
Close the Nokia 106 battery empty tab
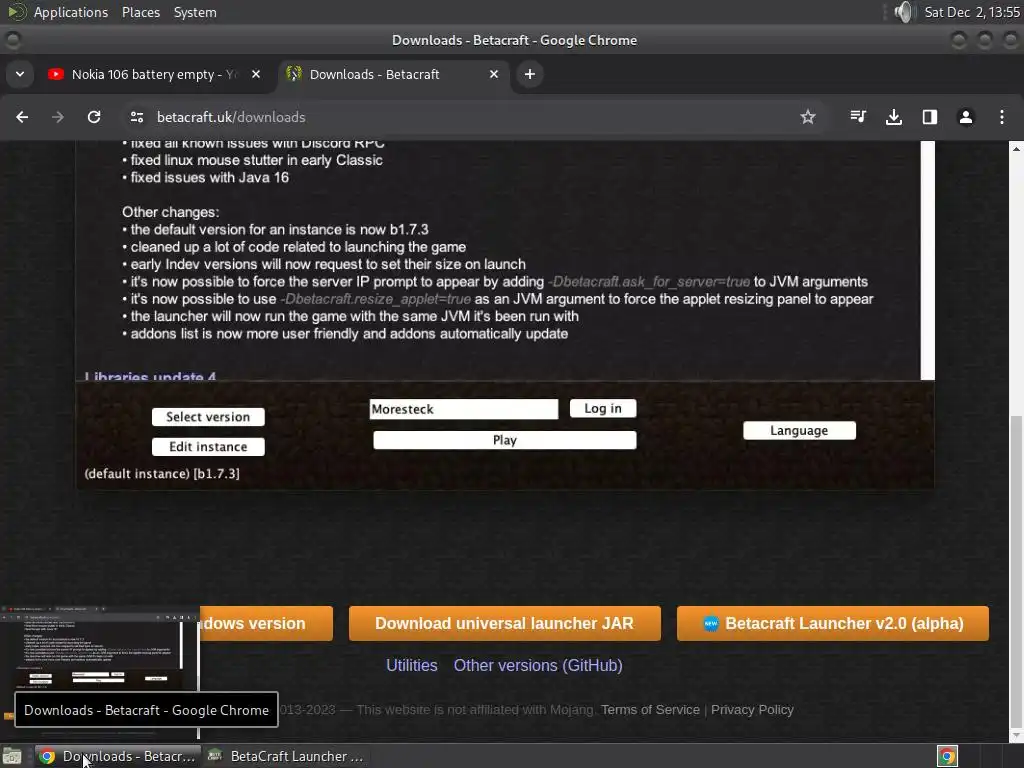(256, 74)
